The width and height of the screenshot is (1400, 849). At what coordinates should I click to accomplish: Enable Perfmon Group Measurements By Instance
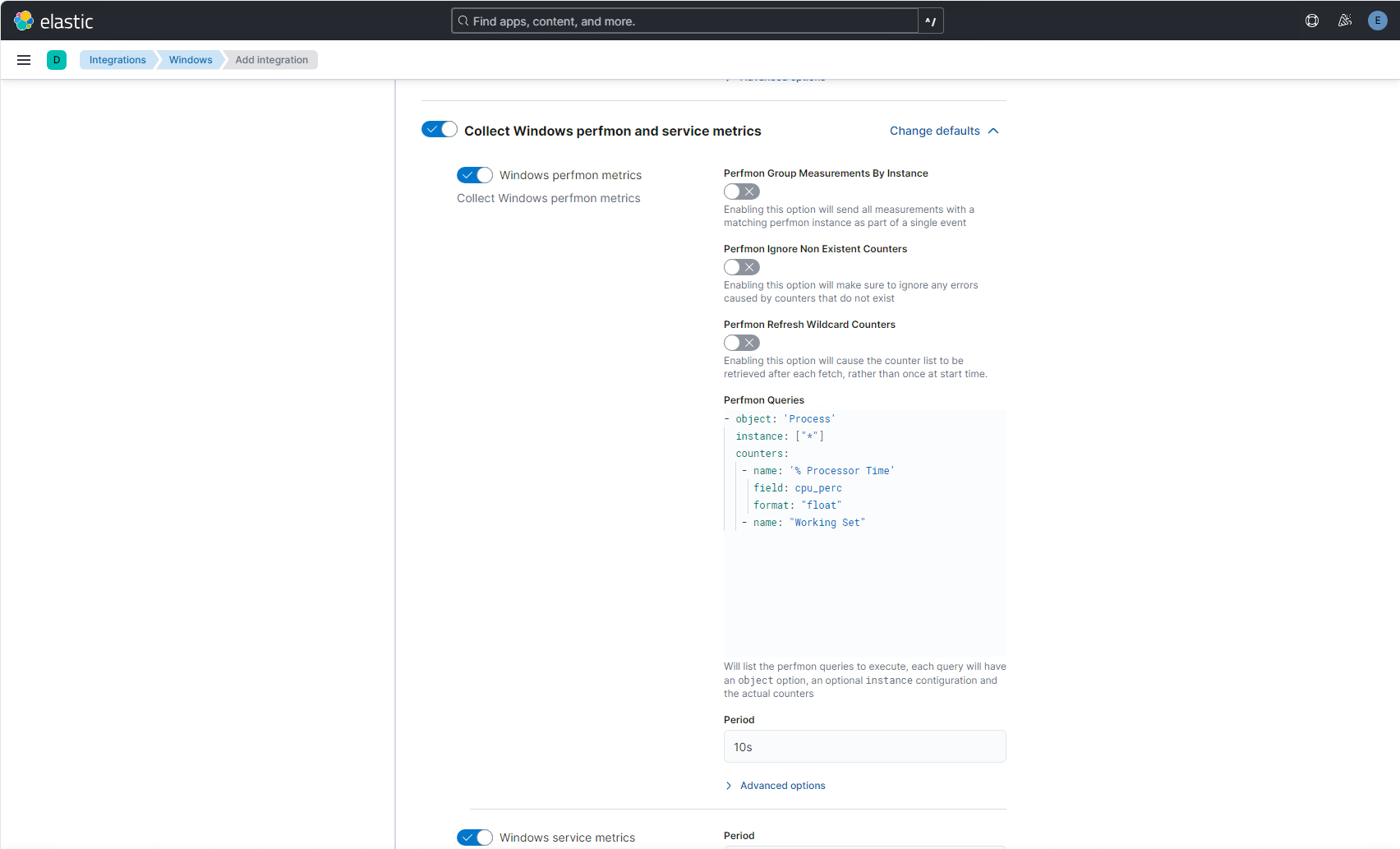tap(742, 191)
